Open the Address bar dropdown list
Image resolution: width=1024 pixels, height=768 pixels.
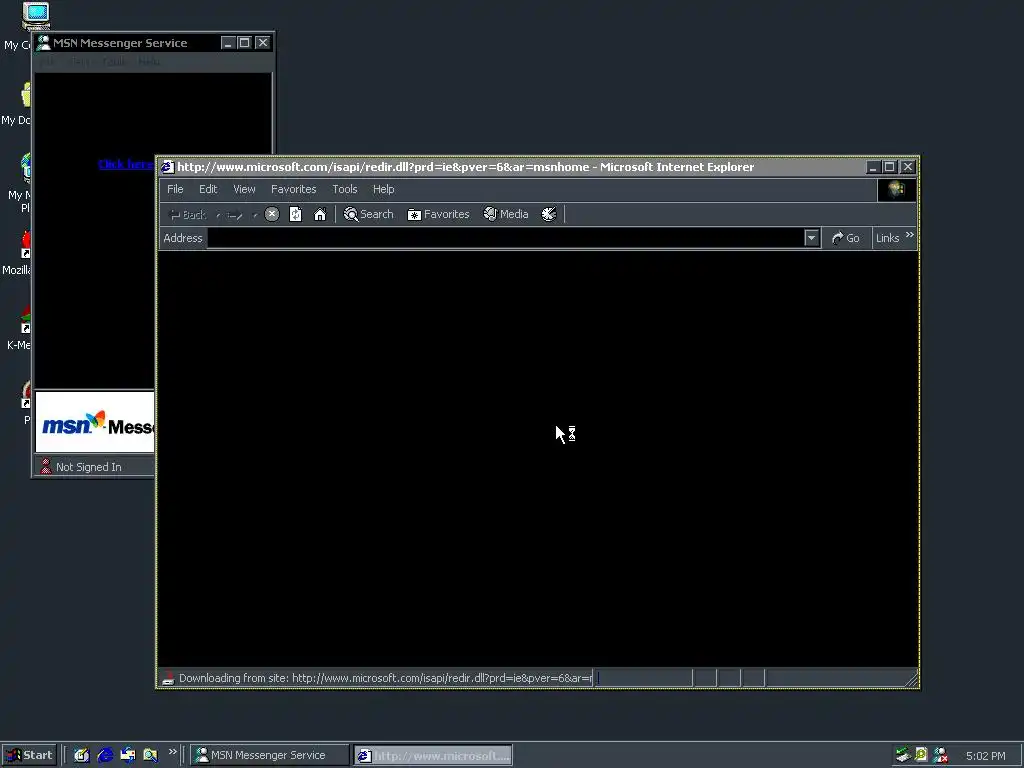[x=812, y=238]
